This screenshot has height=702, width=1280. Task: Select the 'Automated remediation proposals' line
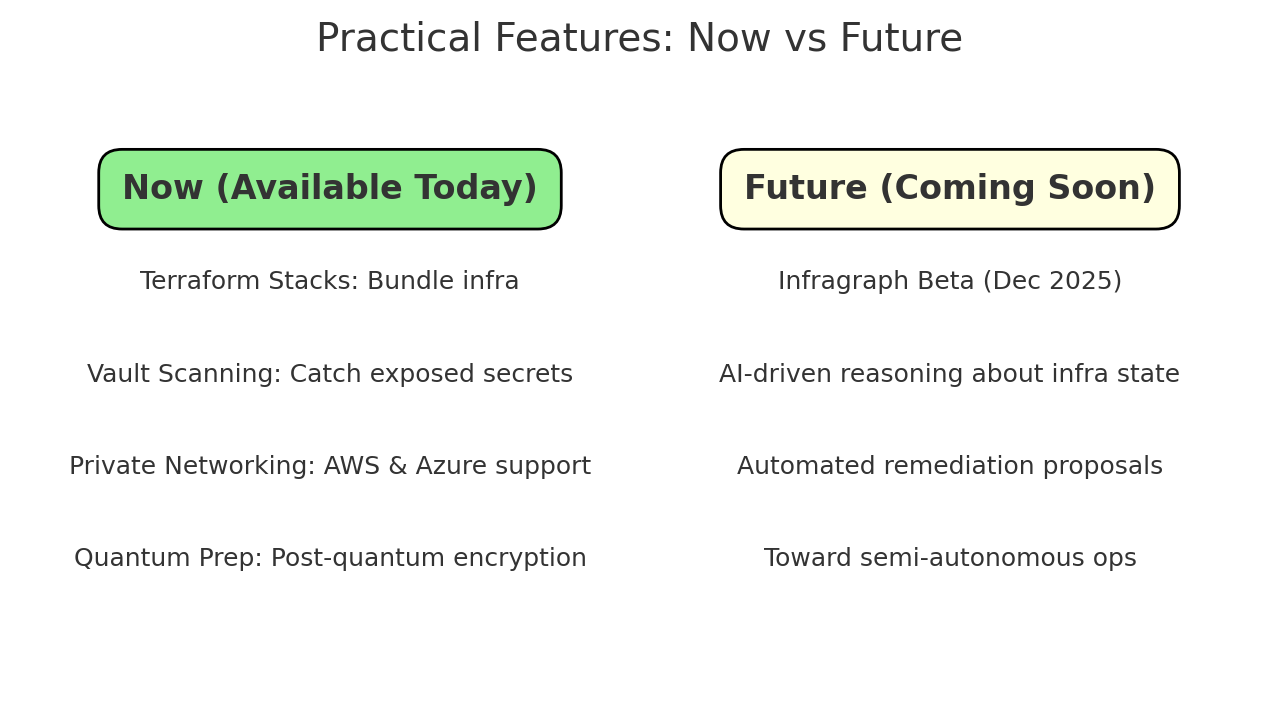pos(949,467)
